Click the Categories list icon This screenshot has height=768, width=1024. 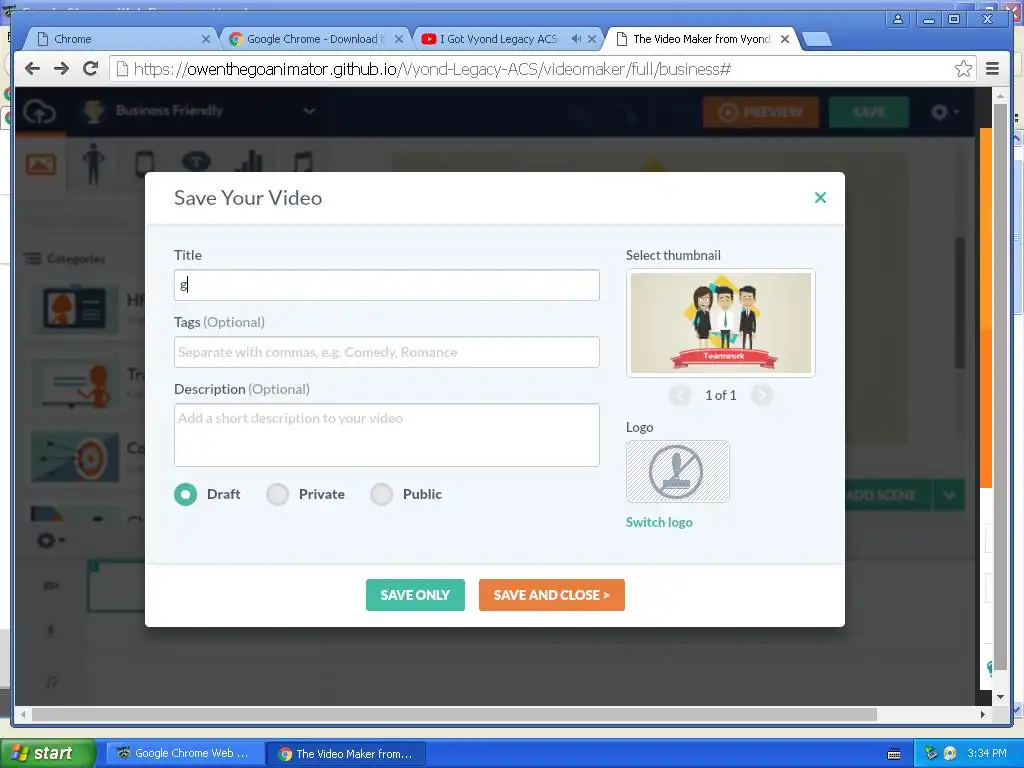click(x=32, y=259)
